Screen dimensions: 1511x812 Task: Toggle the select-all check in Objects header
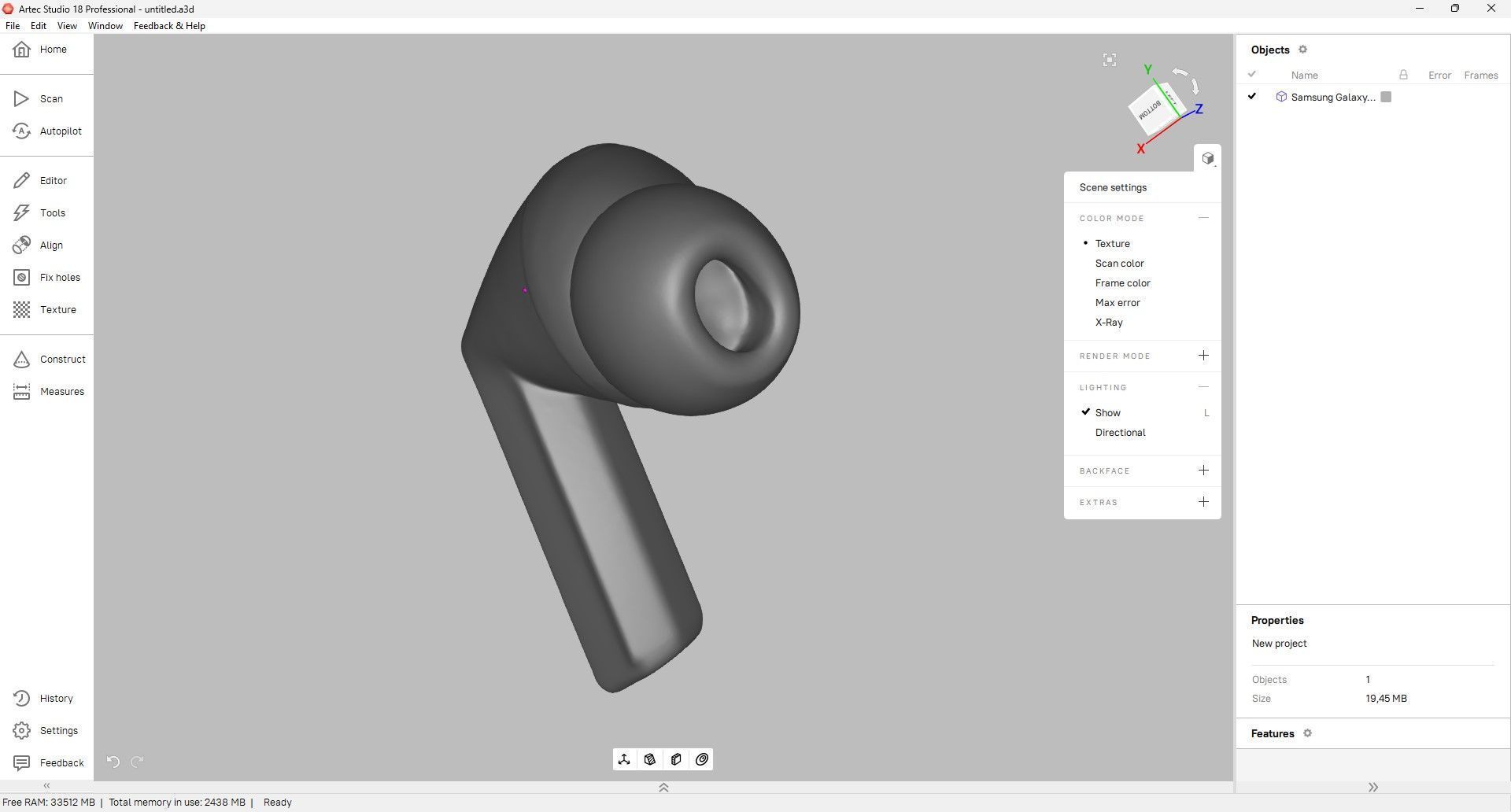(1252, 75)
